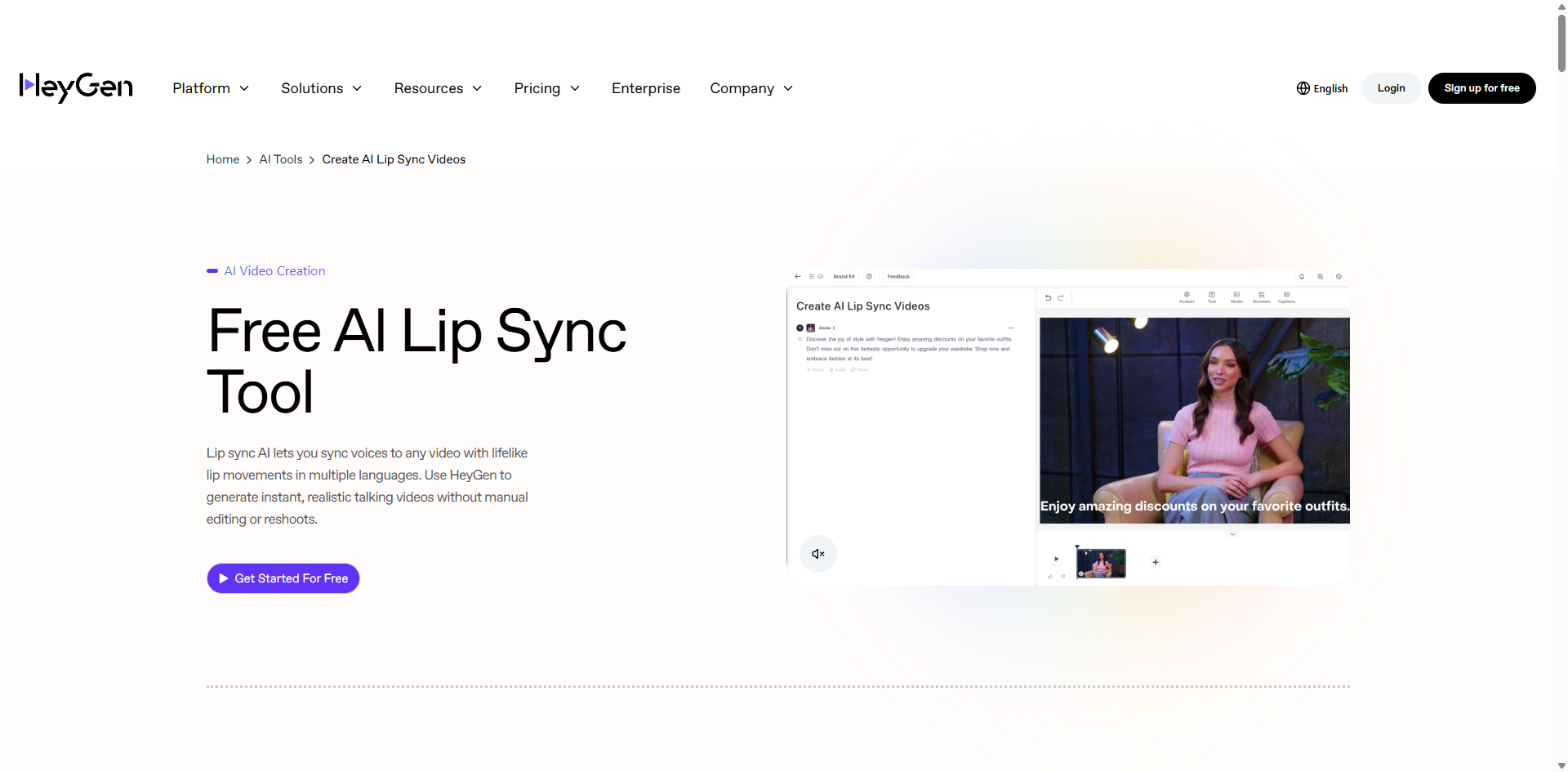This screenshot has height=772, width=1568.
Task: Click the cloud save icon
Action: click(x=820, y=277)
